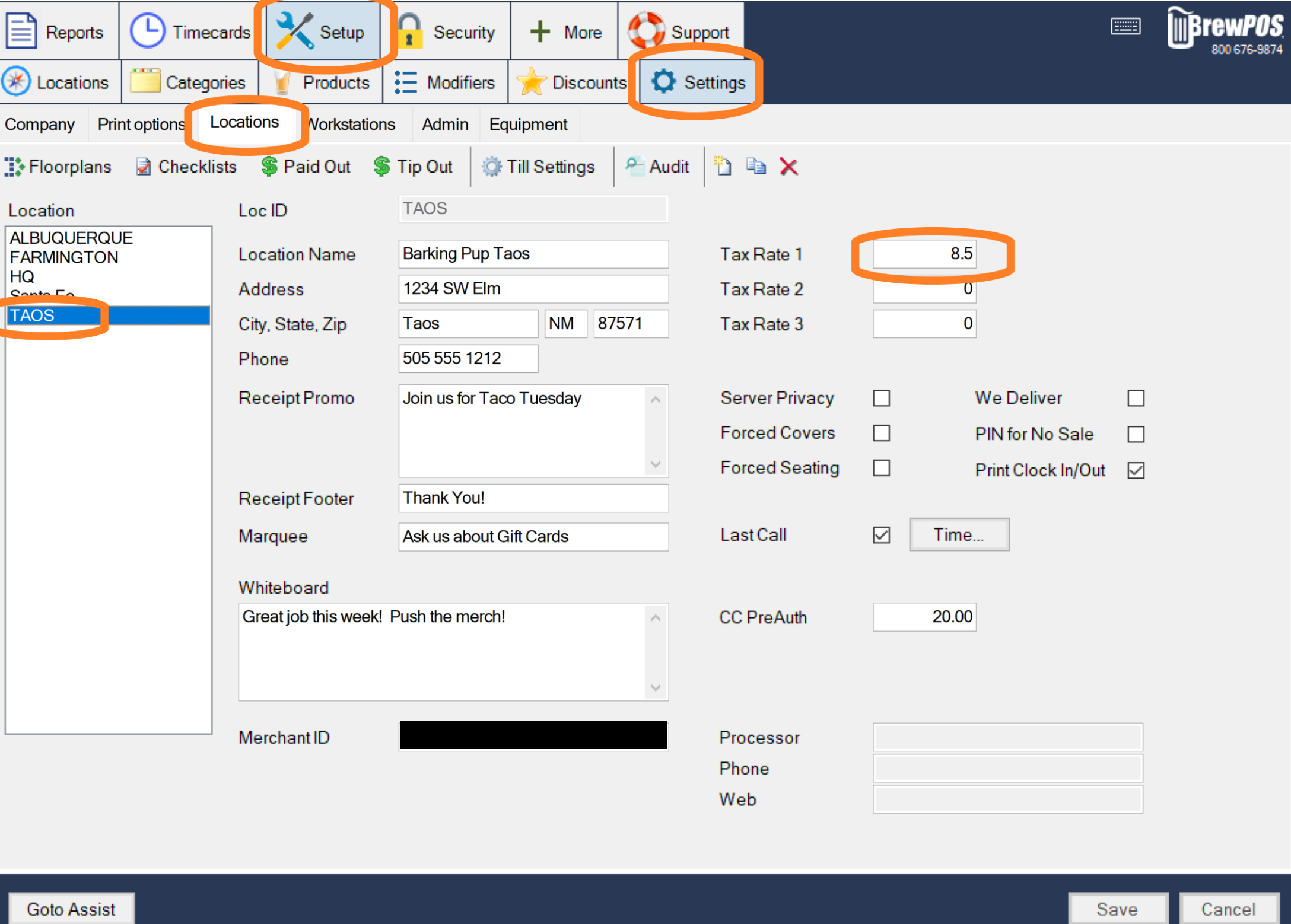This screenshot has width=1291, height=924.
Task: Open the Categories section
Action: click(x=190, y=82)
